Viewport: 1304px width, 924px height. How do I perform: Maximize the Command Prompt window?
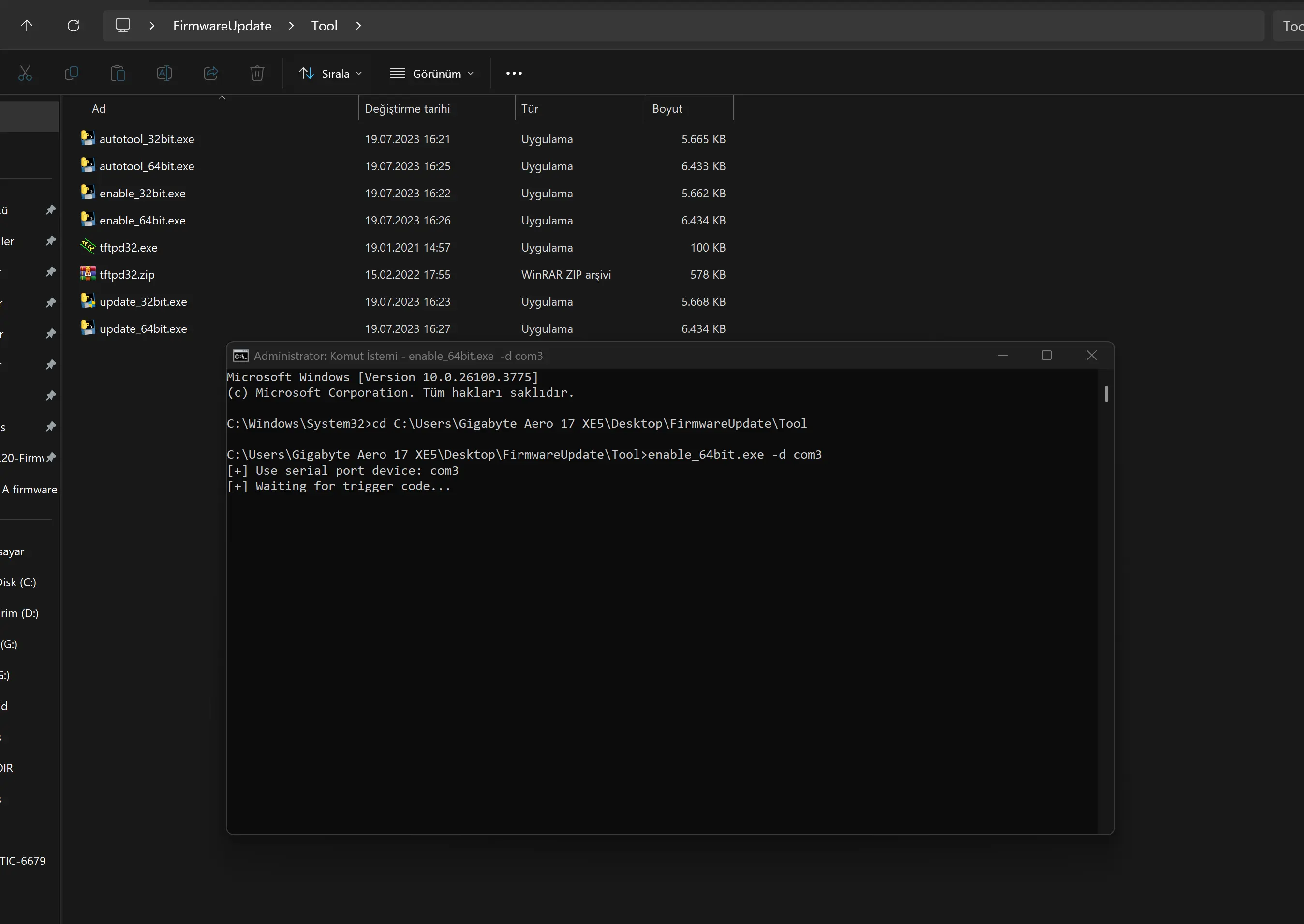click(1046, 356)
